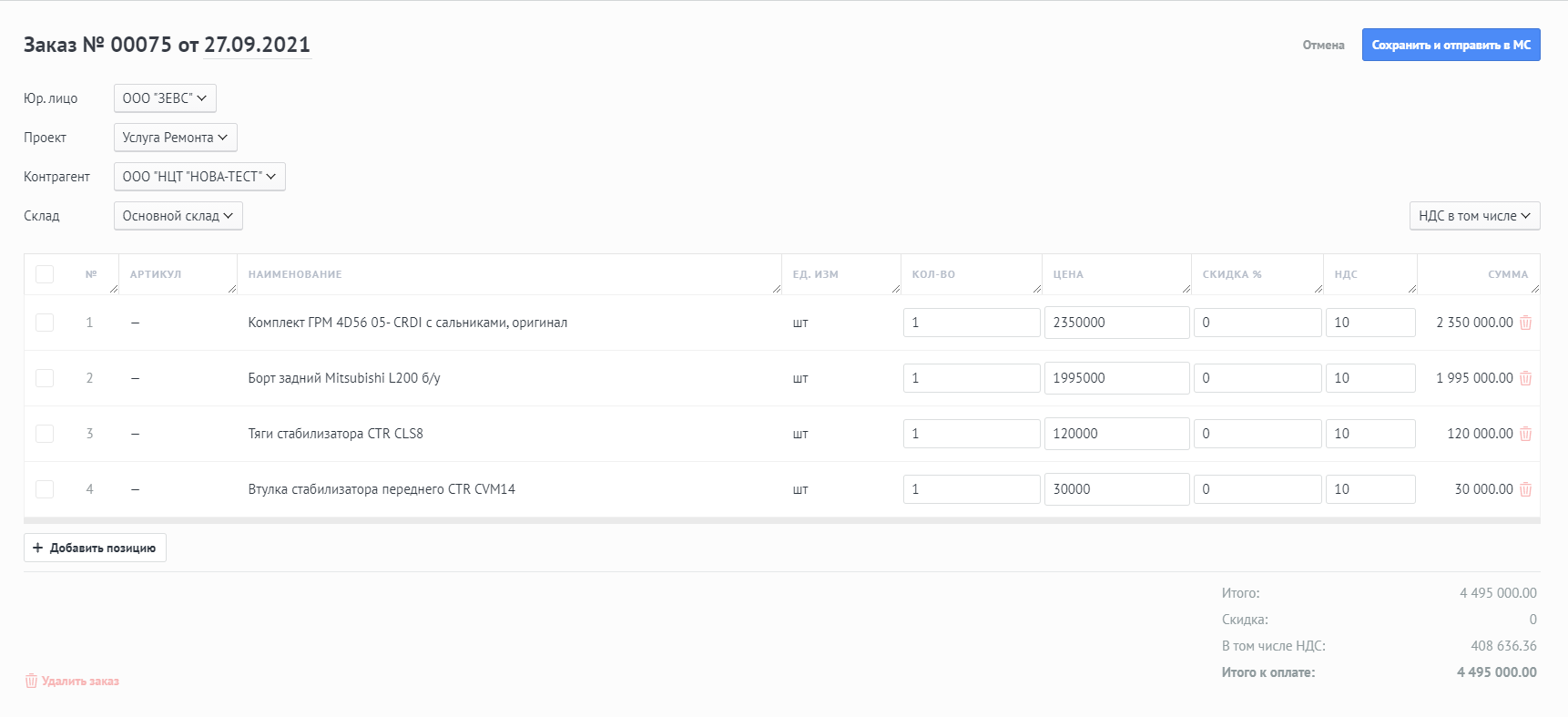Click resize handle of Наименование column header

tap(777, 289)
